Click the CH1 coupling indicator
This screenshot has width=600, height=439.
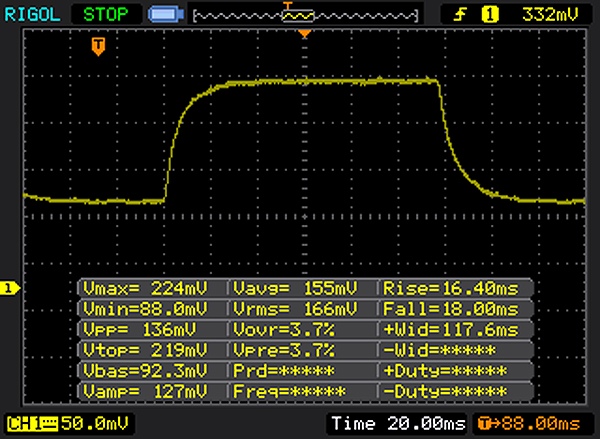tap(32, 424)
